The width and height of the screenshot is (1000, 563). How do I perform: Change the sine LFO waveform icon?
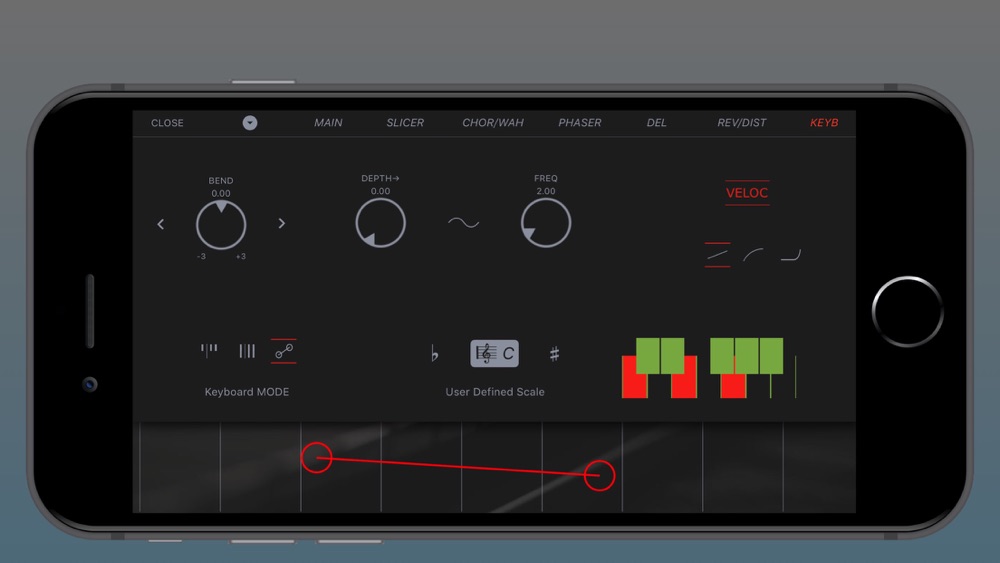pos(464,223)
